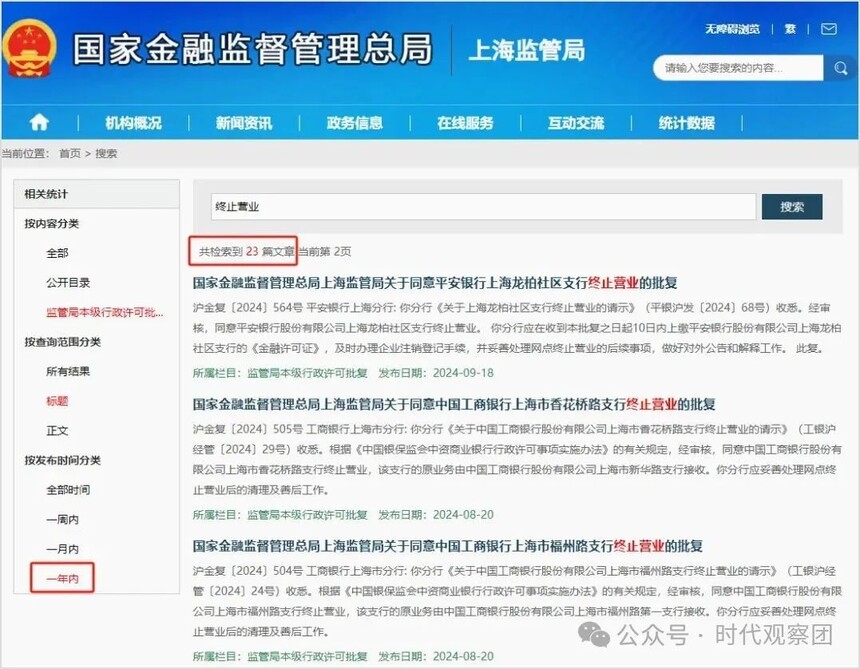860x669 pixels.
Task: Click 搜索 in the breadcrumb
Action: pos(106,154)
